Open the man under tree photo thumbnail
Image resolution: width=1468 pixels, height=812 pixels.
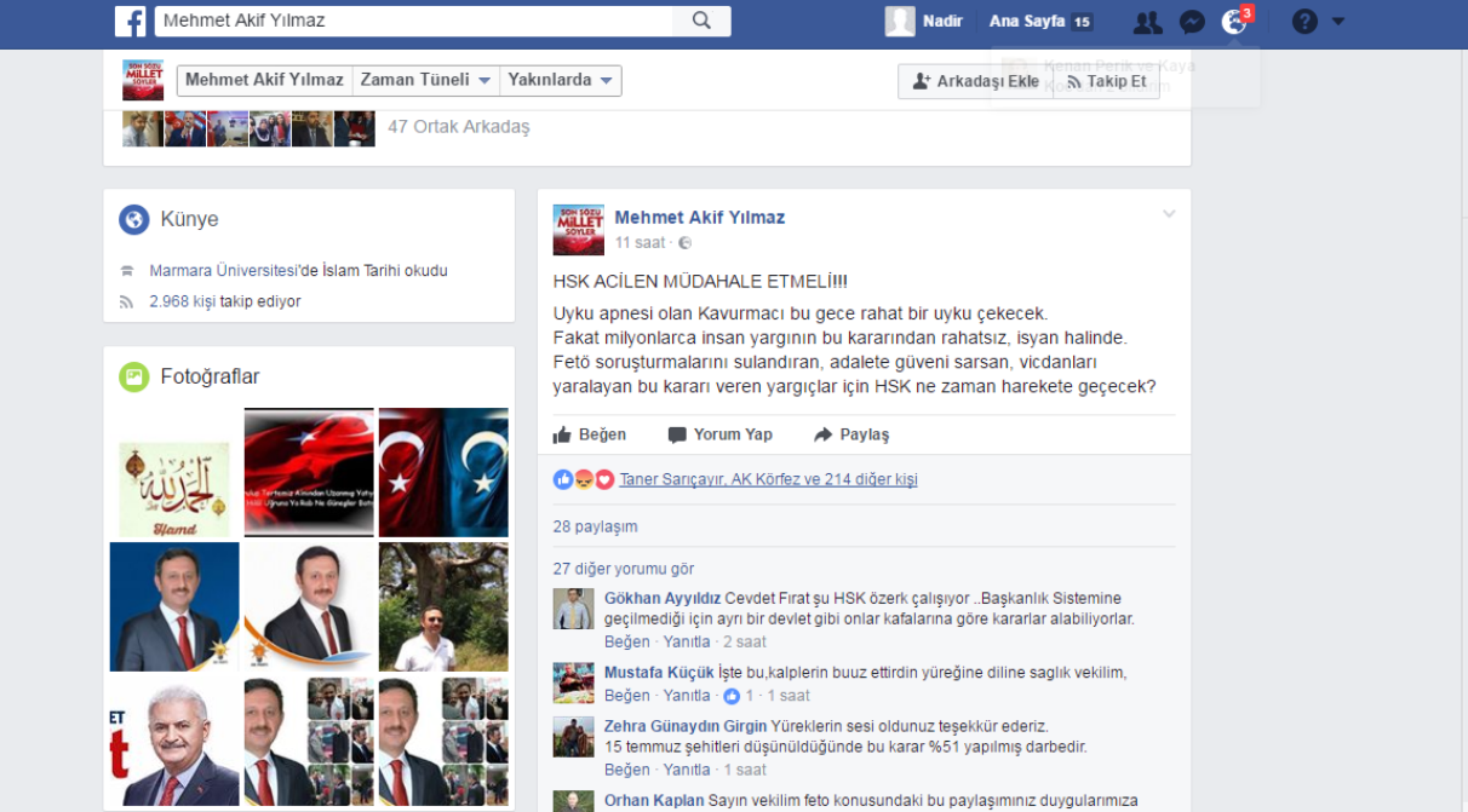(443, 606)
